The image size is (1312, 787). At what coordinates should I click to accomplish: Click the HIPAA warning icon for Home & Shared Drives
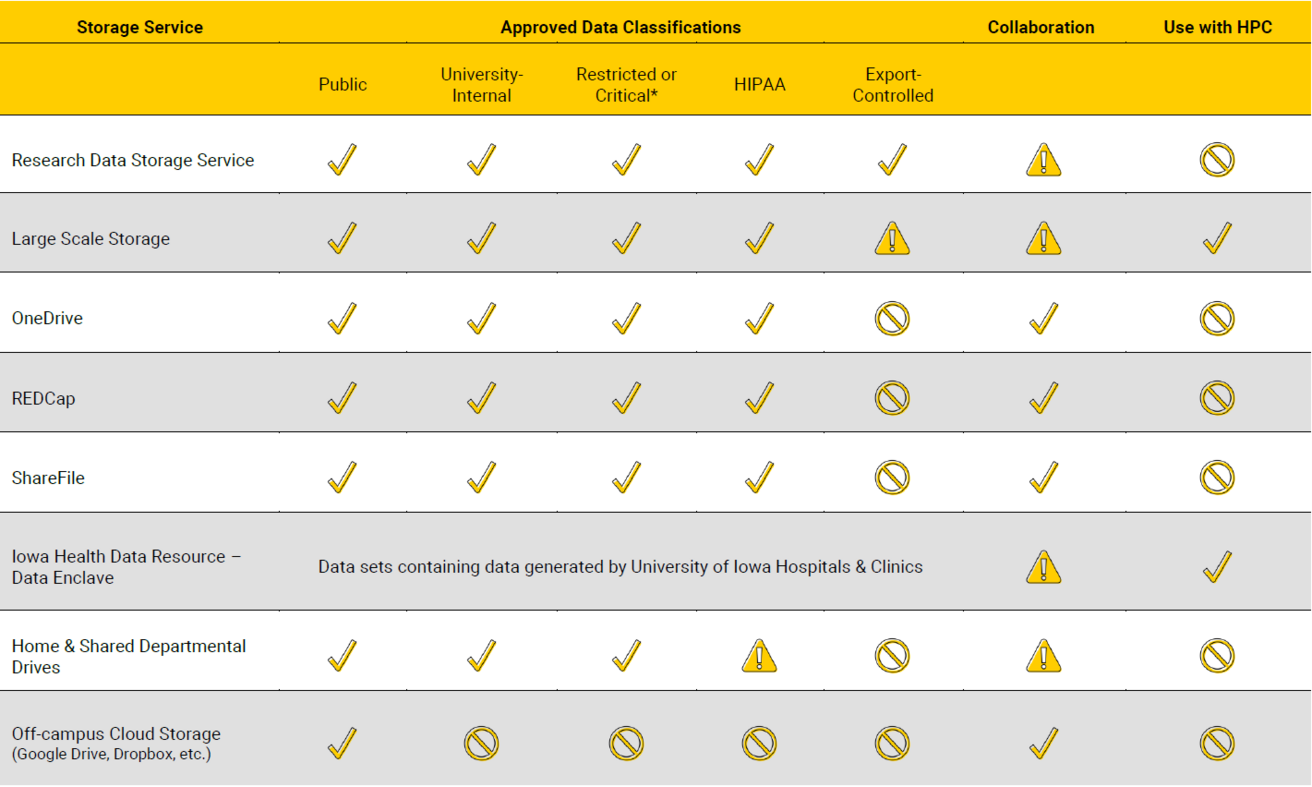click(x=759, y=656)
